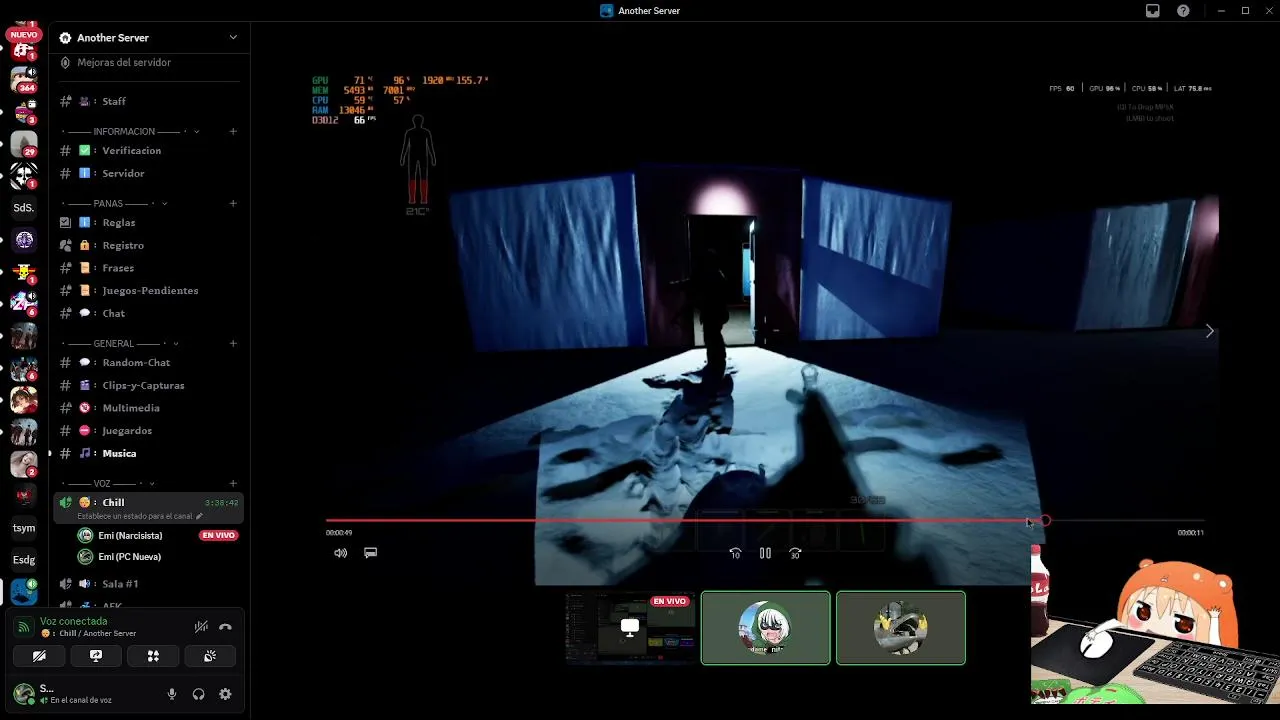Screen dimensions: 1280x720
Task: Open the EN VIVO stream thumbnail tile
Action: coord(630,628)
